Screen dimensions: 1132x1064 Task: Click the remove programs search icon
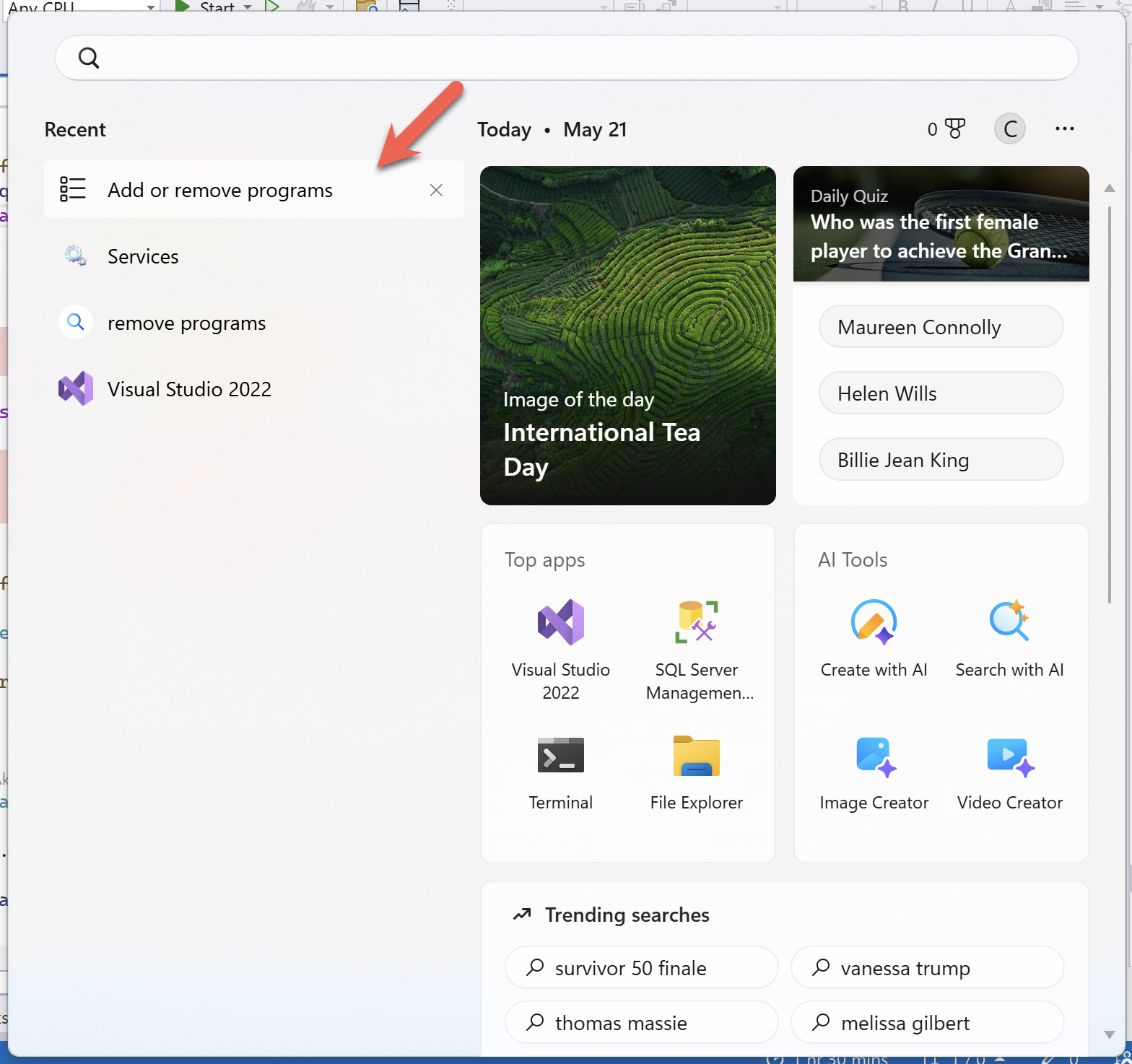tap(75, 322)
